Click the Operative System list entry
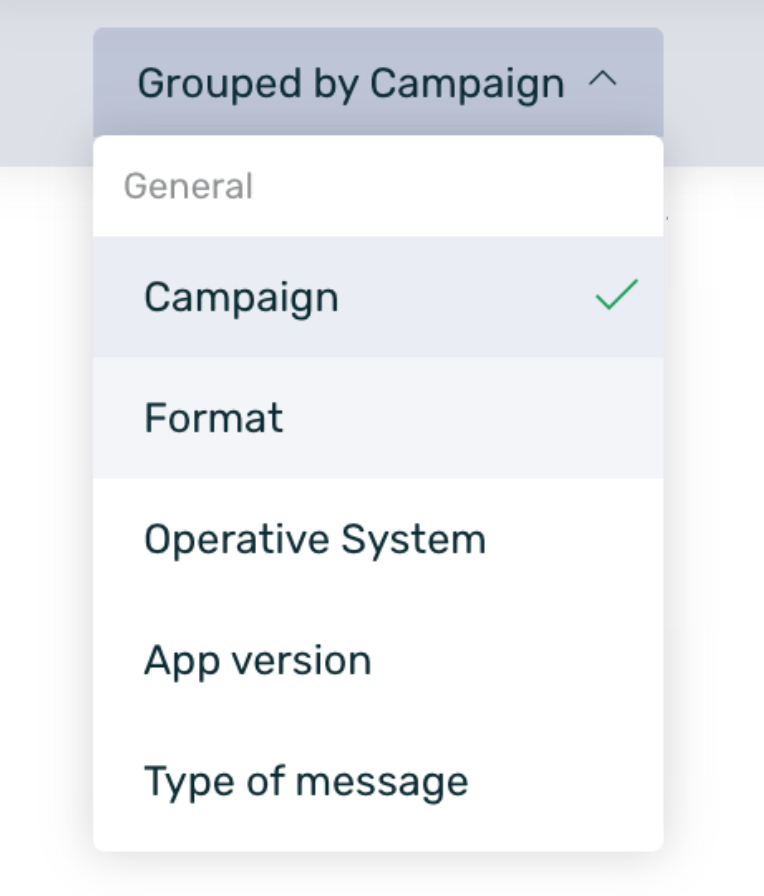764x896 pixels. [314, 539]
